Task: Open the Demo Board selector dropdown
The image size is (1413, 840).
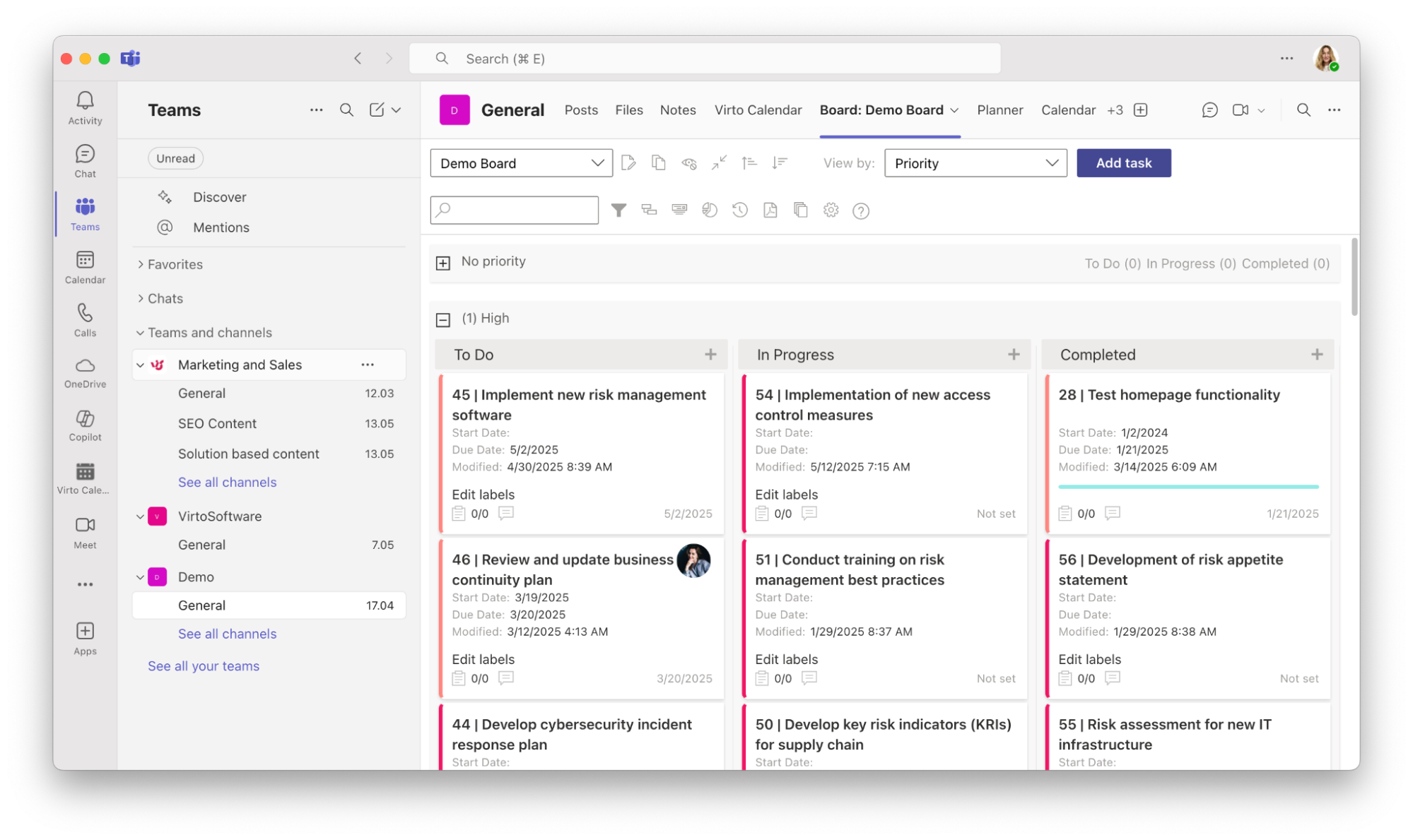Action: pyautogui.click(x=521, y=162)
